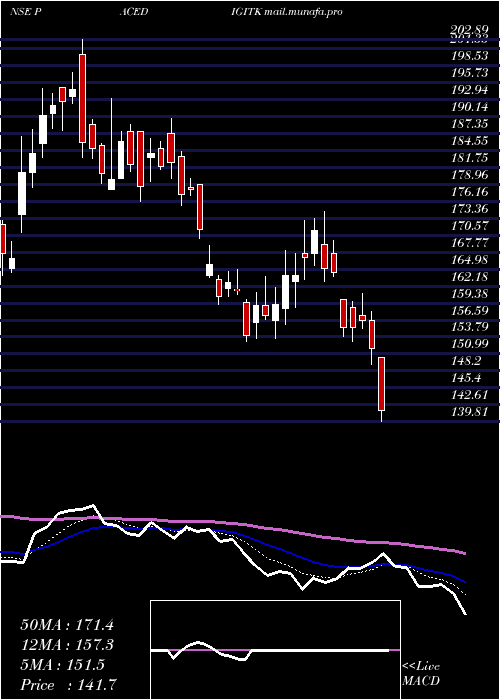The width and height of the screenshot is (500, 700).
Task: Select the 12MA : 157.3 reading
Action: (67, 644)
